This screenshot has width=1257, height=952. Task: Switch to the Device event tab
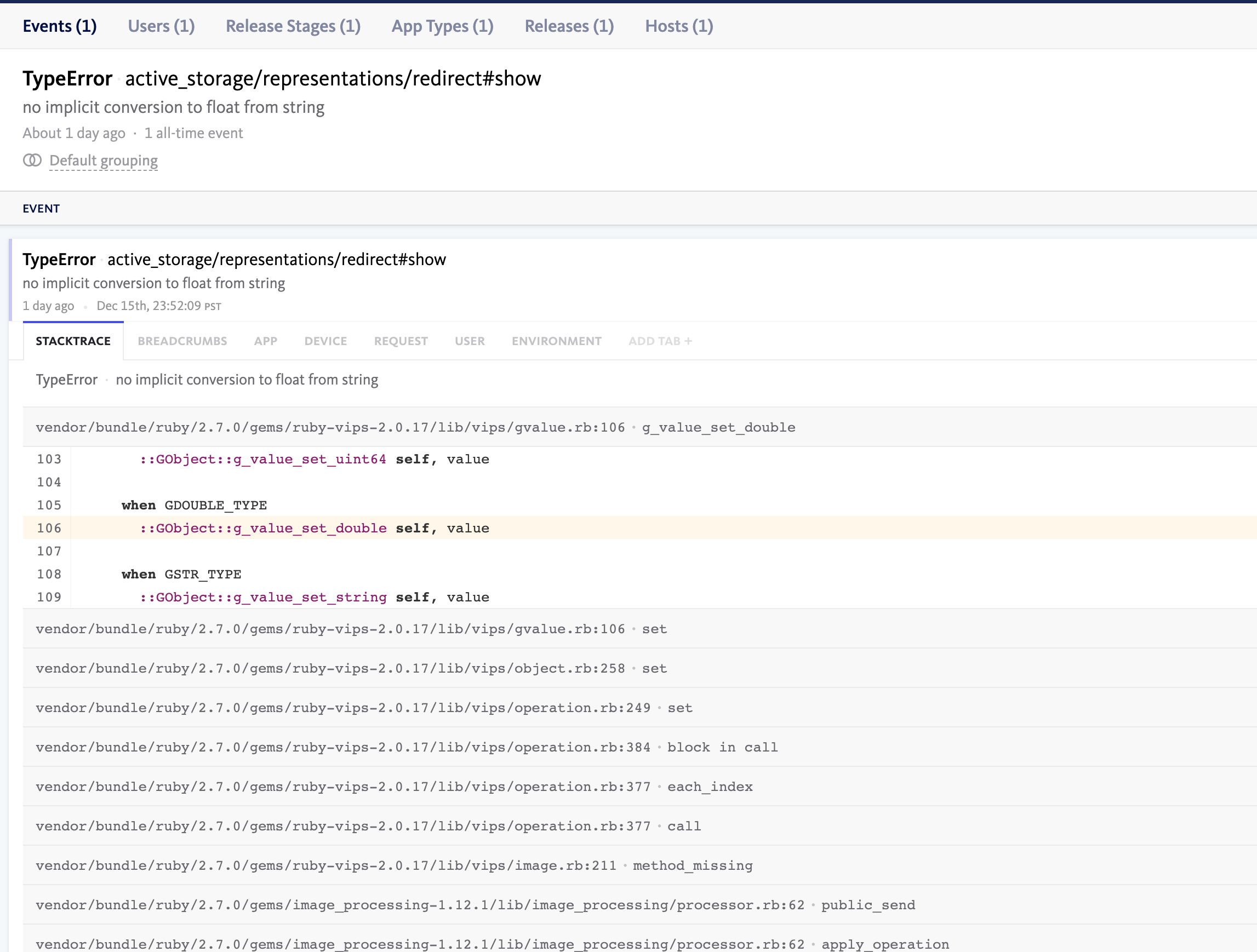325,341
